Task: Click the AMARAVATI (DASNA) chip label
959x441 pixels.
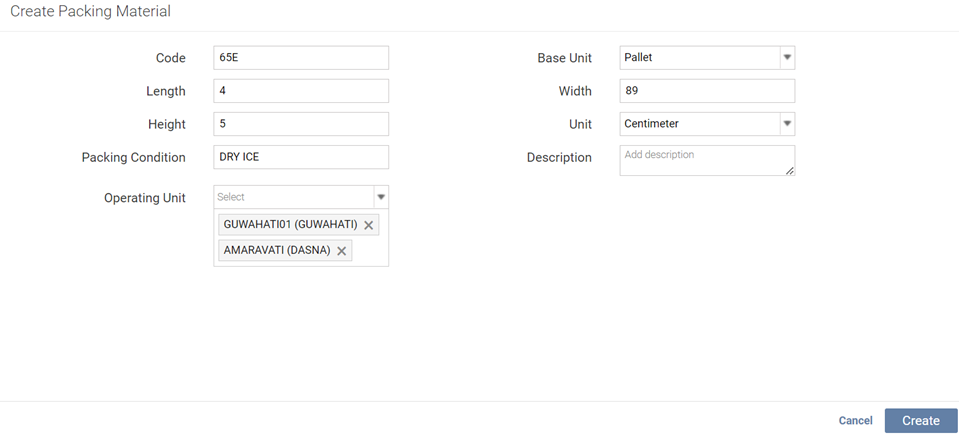Action: tap(277, 250)
